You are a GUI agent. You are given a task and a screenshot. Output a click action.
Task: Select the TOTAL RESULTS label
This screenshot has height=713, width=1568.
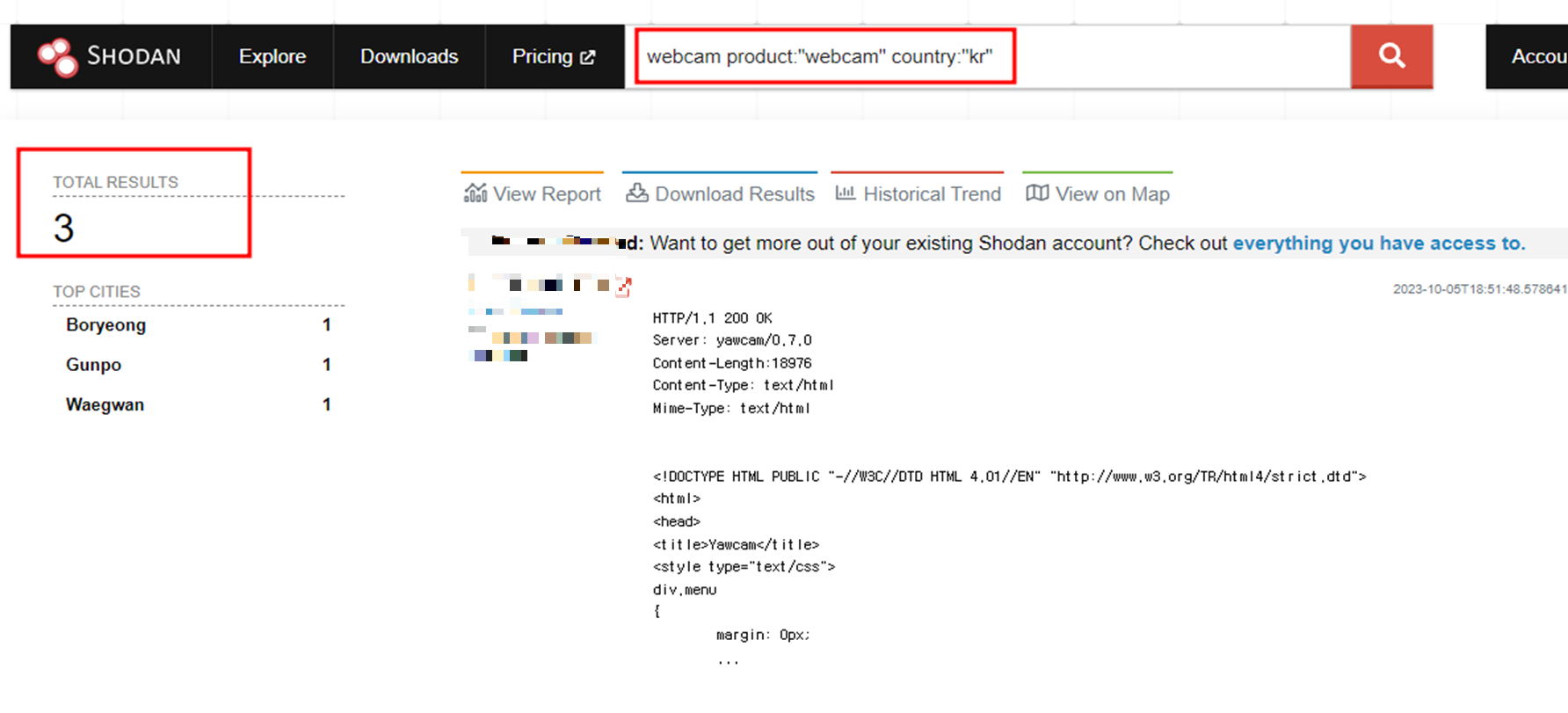coord(115,182)
